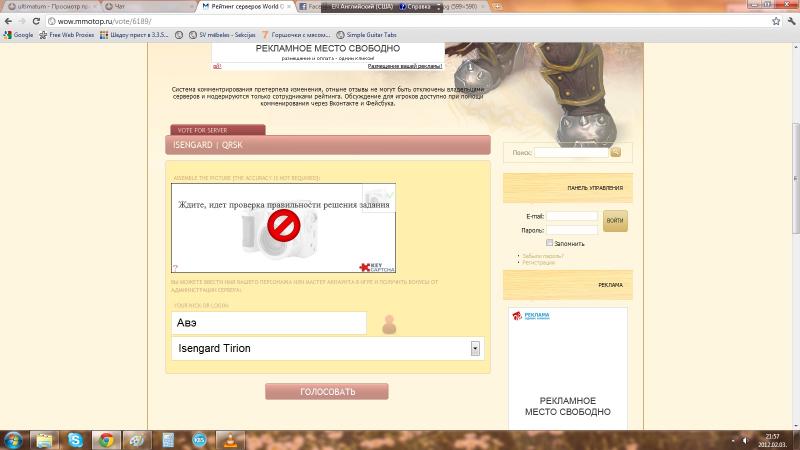Click the Пароль password field
800x450 pixels.
tap(571, 230)
